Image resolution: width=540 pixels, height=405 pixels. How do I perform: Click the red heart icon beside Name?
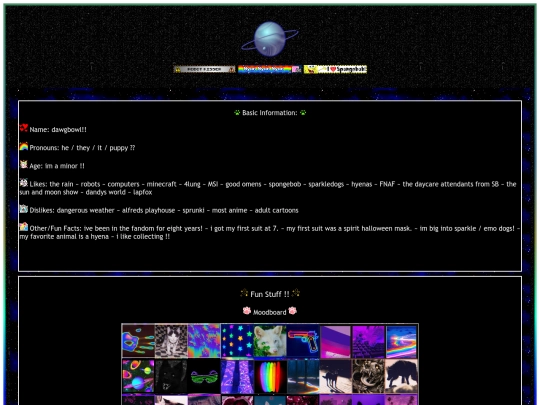[x=24, y=128]
